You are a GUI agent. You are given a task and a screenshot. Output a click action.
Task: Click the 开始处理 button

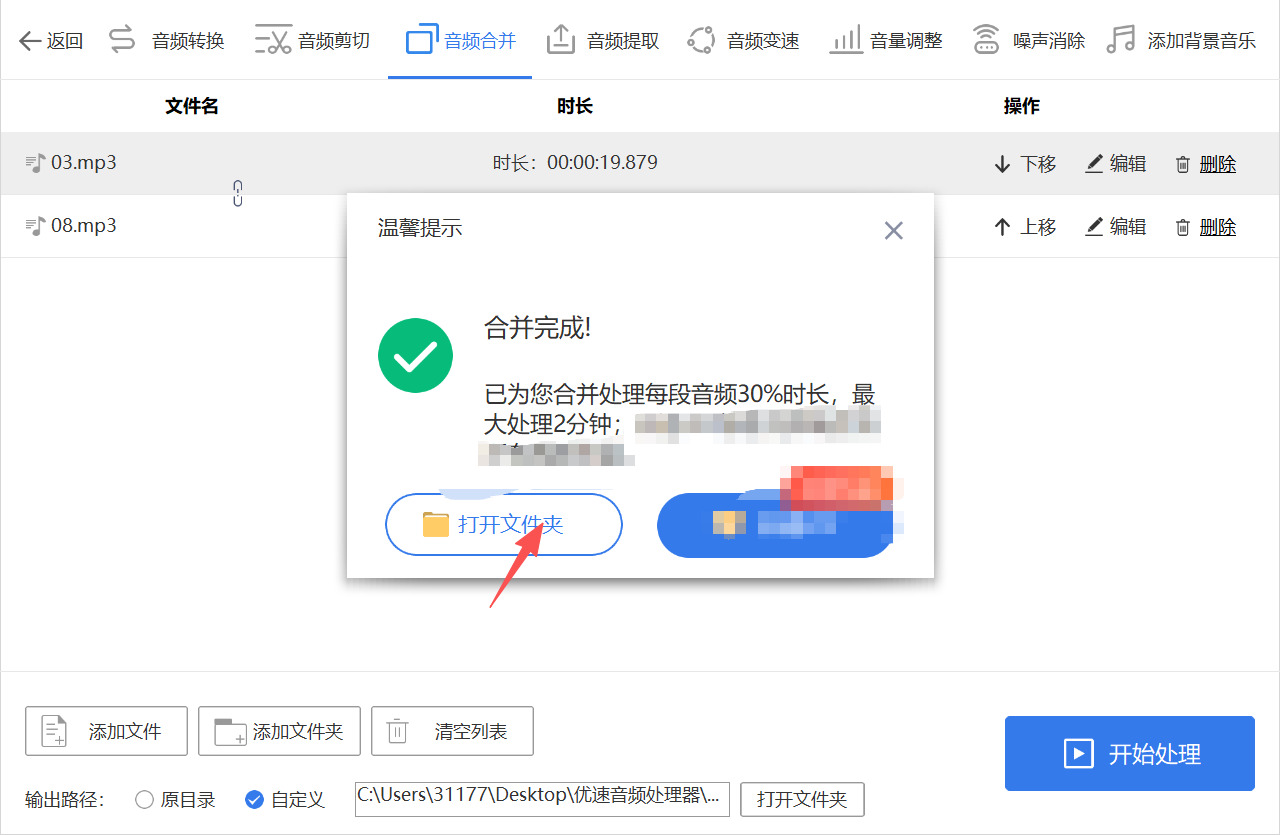tap(1130, 753)
